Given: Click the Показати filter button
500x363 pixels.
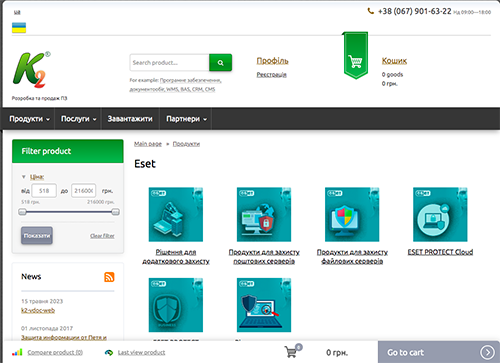Looking at the screenshot, I should pos(37,235).
